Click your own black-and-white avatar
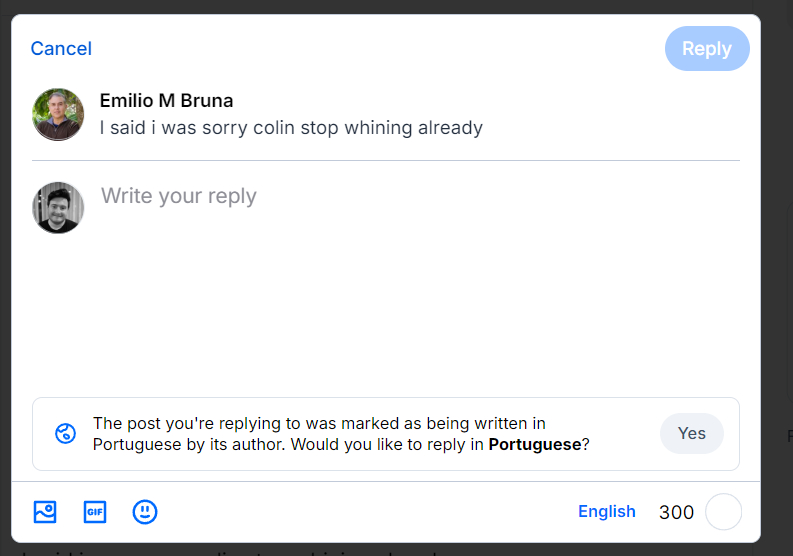This screenshot has width=793, height=556. [x=58, y=208]
